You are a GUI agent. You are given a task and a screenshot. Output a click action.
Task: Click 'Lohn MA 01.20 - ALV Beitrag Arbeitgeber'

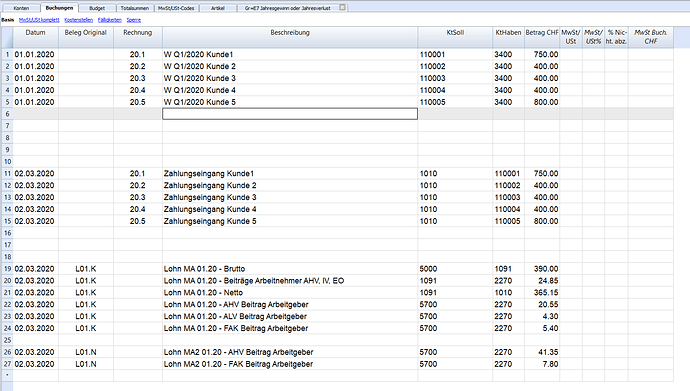[x=290, y=316]
